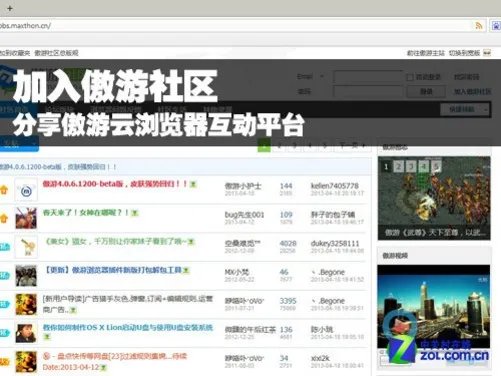Viewport: 501px width, 376px height.
Task: Show slide 2 in image carousel
Action: tap(399, 166)
